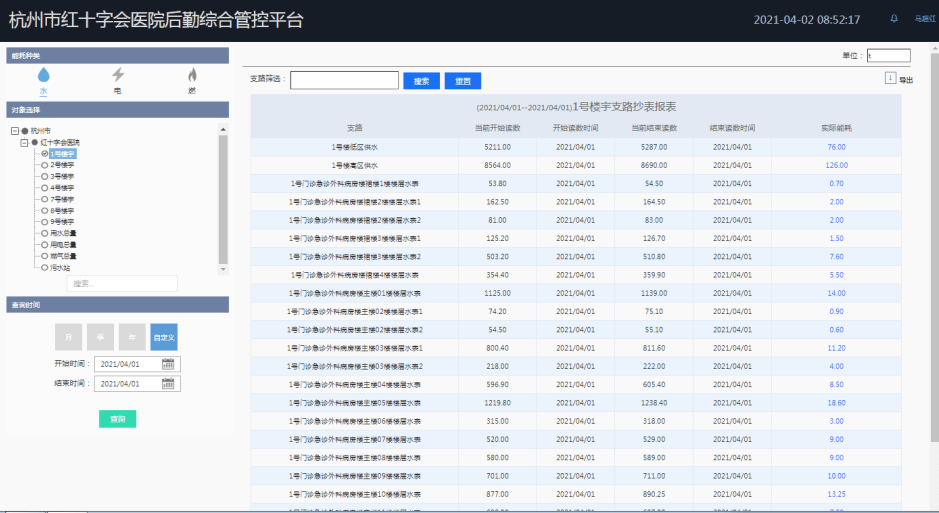The width and height of the screenshot is (939, 513).
Task: Collapse the 红十字会医院 tree node
Action: (25, 142)
